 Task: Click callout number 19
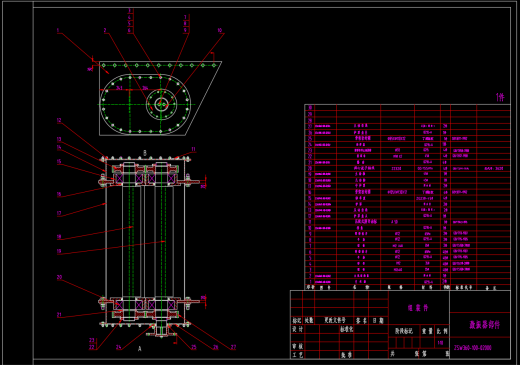[x=59, y=251]
